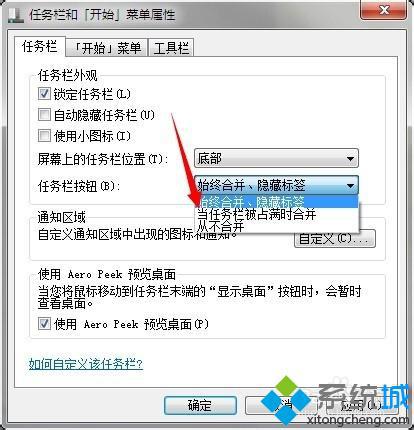Switch to the 「开始」菜单 tab
414x430 pixels.
coord(107,48)
